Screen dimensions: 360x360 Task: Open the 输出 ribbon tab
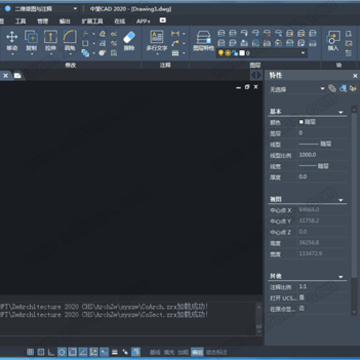tap(65, 21)
